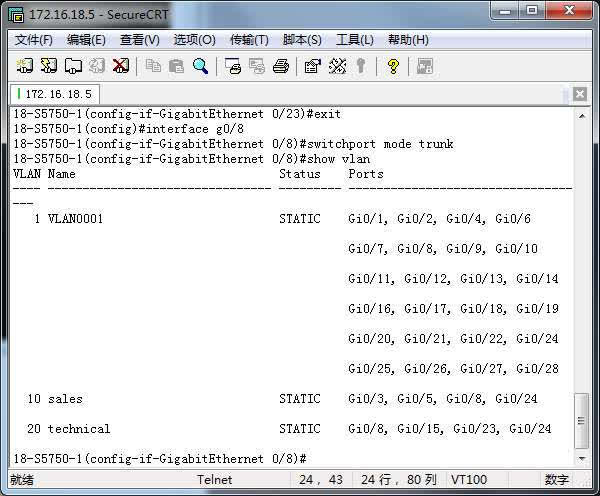This screenshot has height=496, width=600.
Task: Click the Quick Connect toolbar icon
Action: [49, 66]
